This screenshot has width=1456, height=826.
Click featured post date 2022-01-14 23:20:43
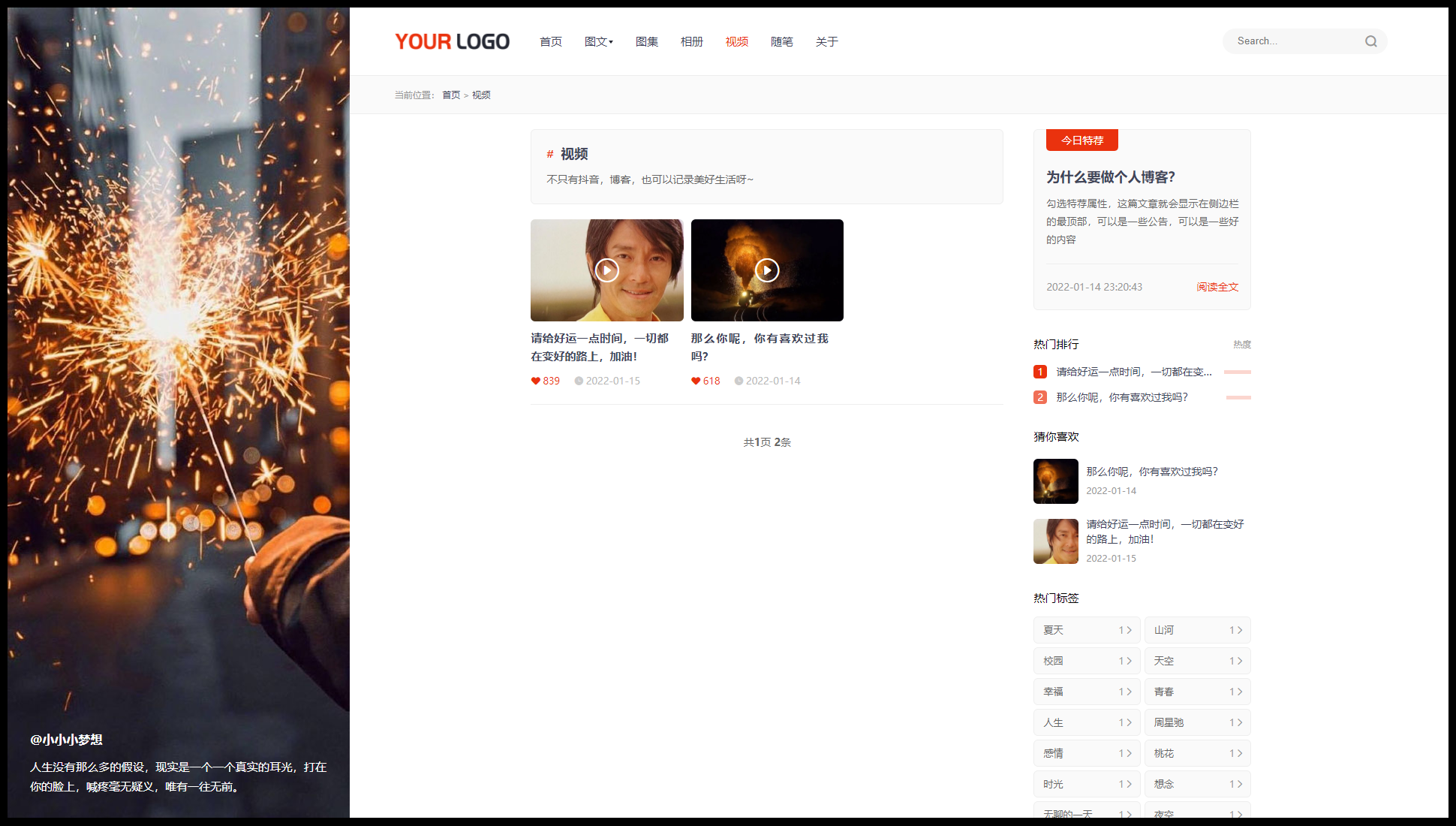[1094, 287]
